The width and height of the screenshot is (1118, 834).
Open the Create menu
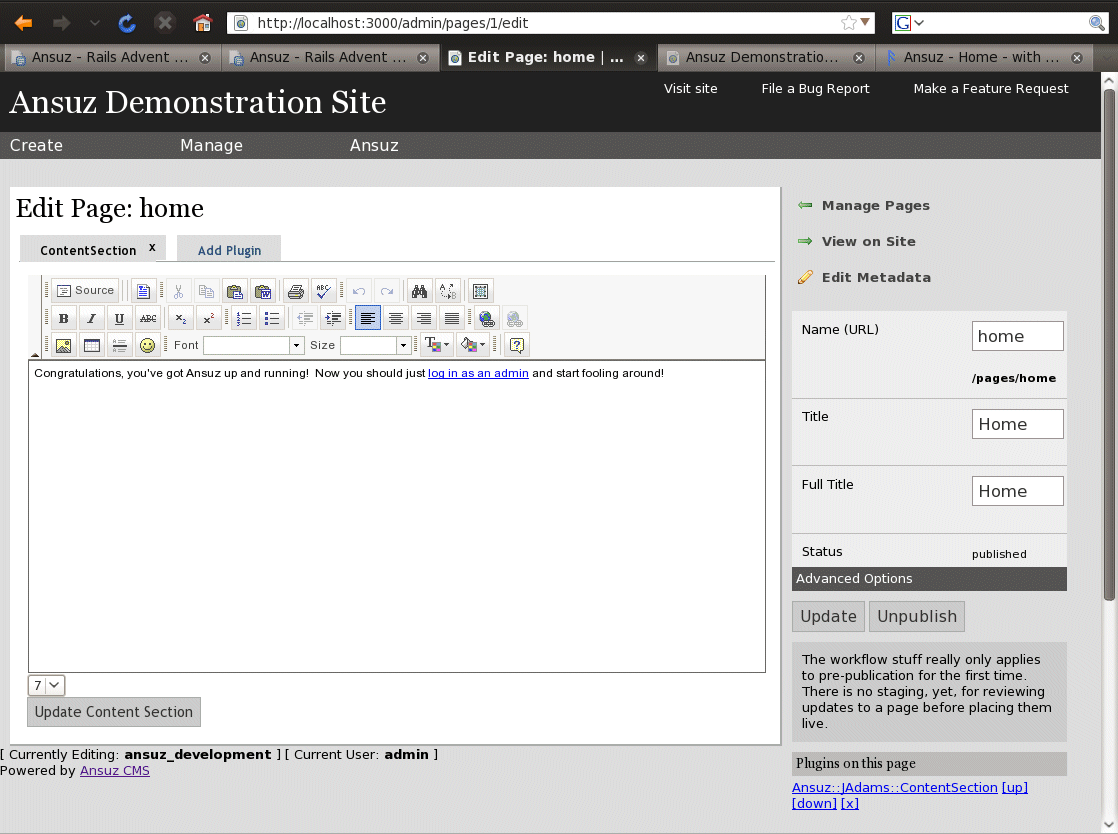[x=36, y=145]
